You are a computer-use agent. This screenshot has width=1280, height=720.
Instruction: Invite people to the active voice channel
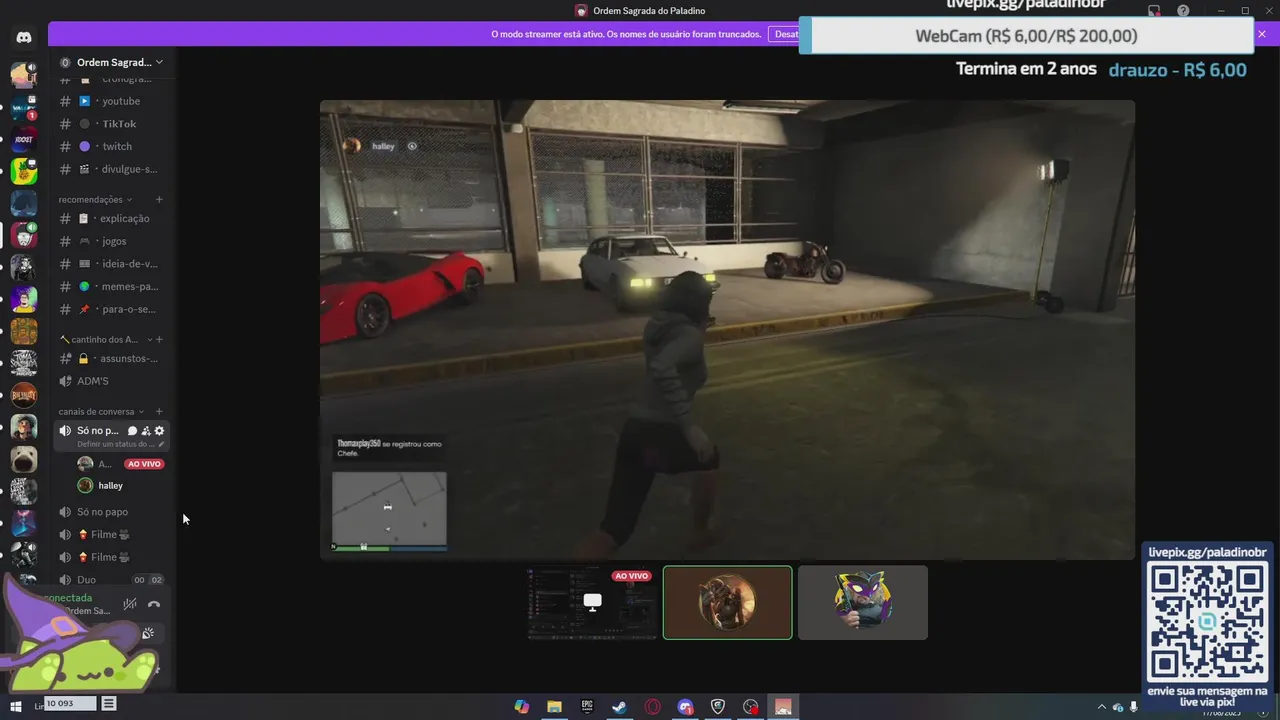[x=146, y=431]
